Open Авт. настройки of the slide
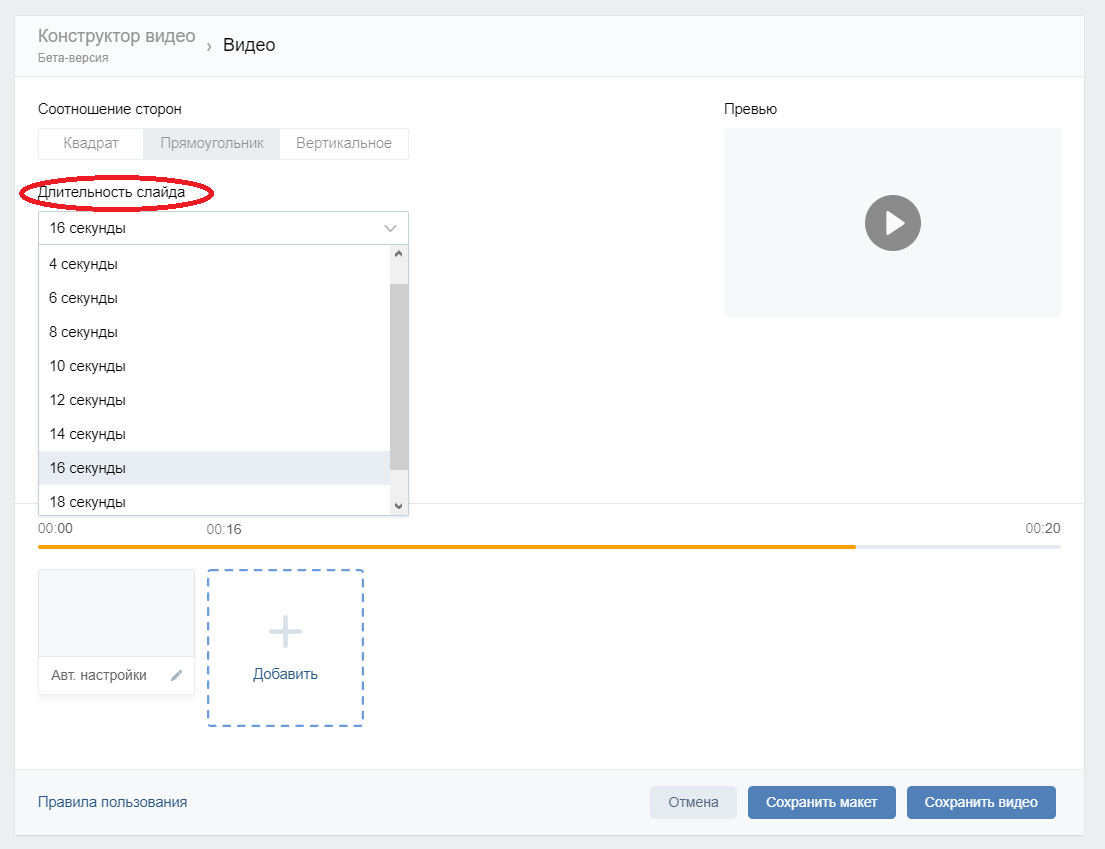The width and height of the screenshot is (1105, 849). point(99,675)
